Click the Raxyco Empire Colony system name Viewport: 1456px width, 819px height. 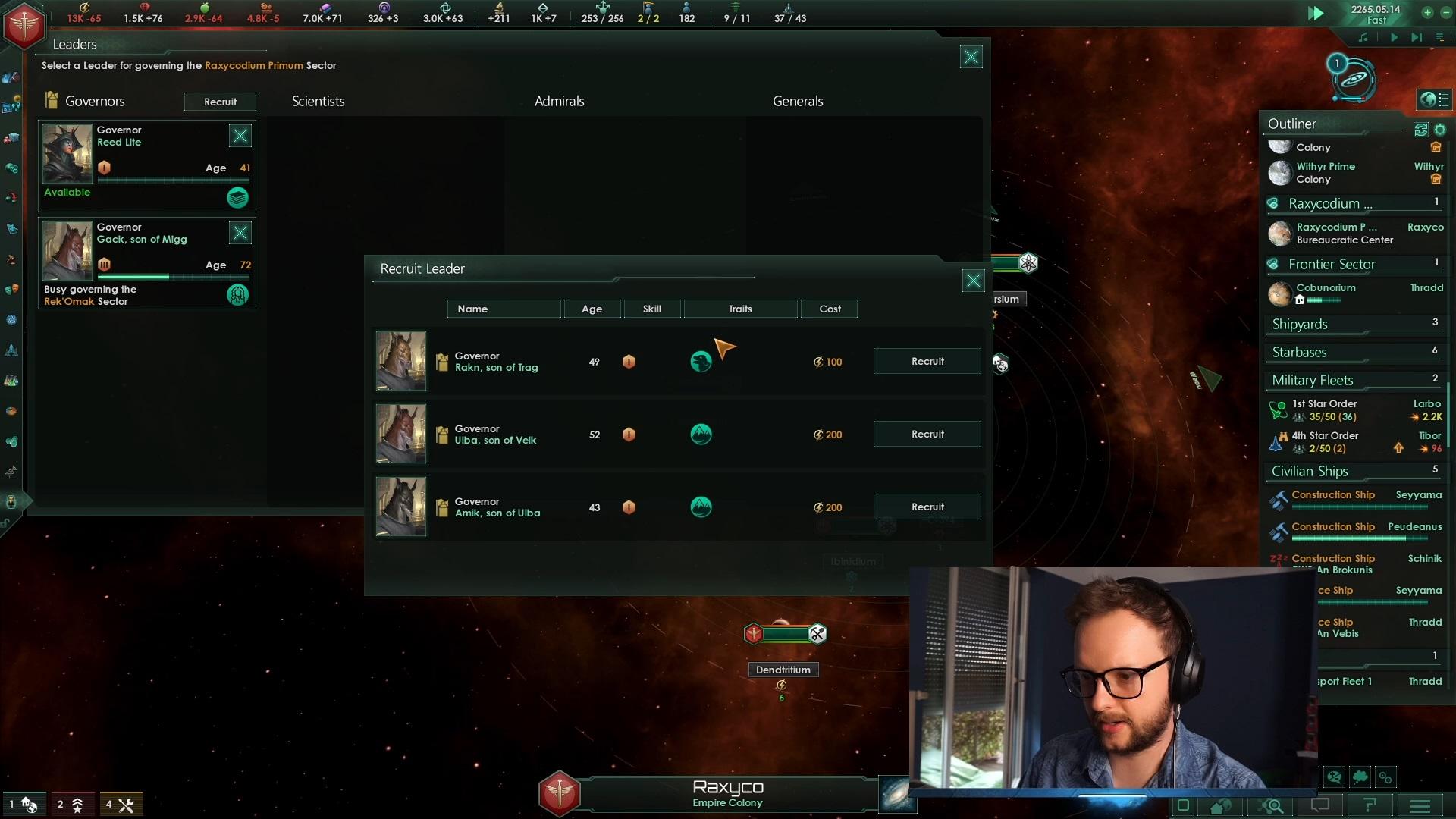(728, 793)
